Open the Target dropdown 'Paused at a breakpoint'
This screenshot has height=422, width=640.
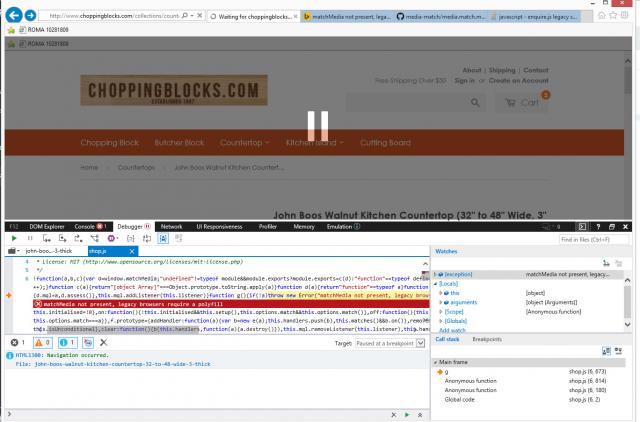(390, 343)
